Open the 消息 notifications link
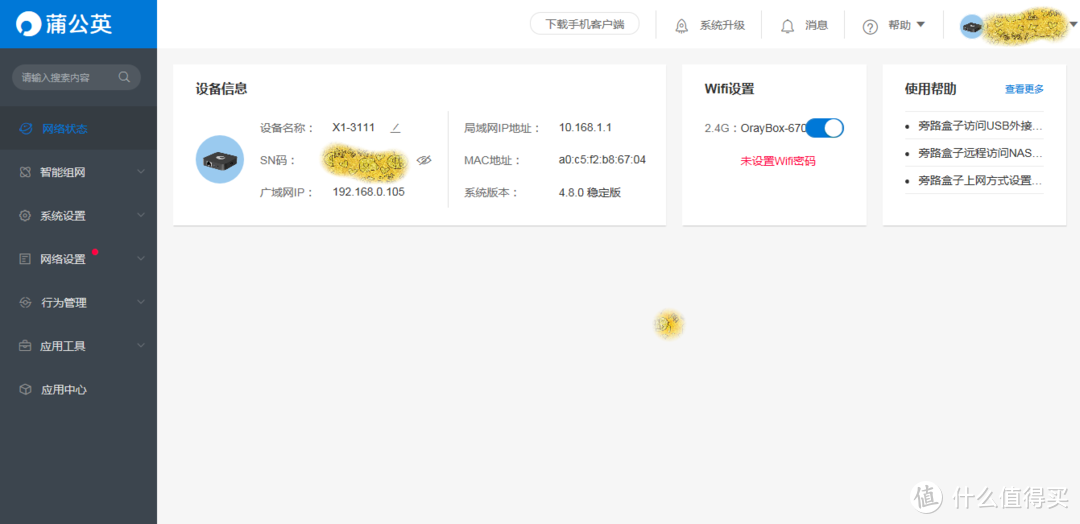 click(816, 25)
